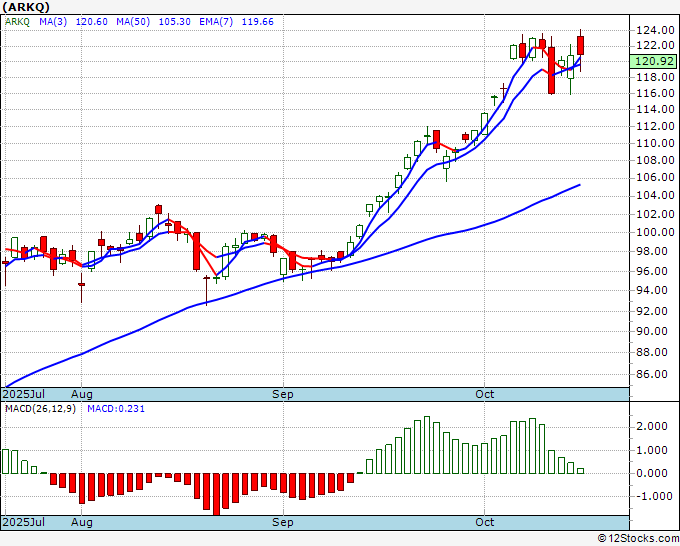Click the MACD:0.231 value
Viewport: 680px width, 546px height.
(x=116, y=409)
